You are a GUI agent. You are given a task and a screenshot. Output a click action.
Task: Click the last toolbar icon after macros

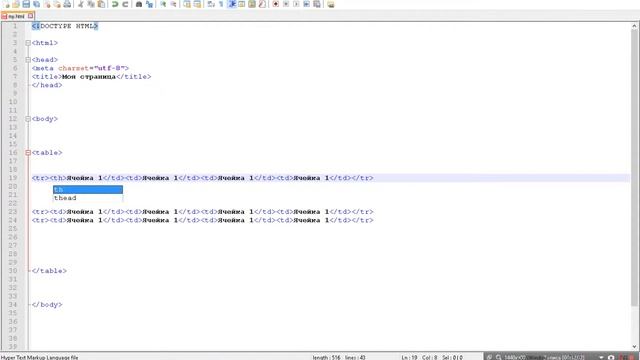[x=331, y=4]
